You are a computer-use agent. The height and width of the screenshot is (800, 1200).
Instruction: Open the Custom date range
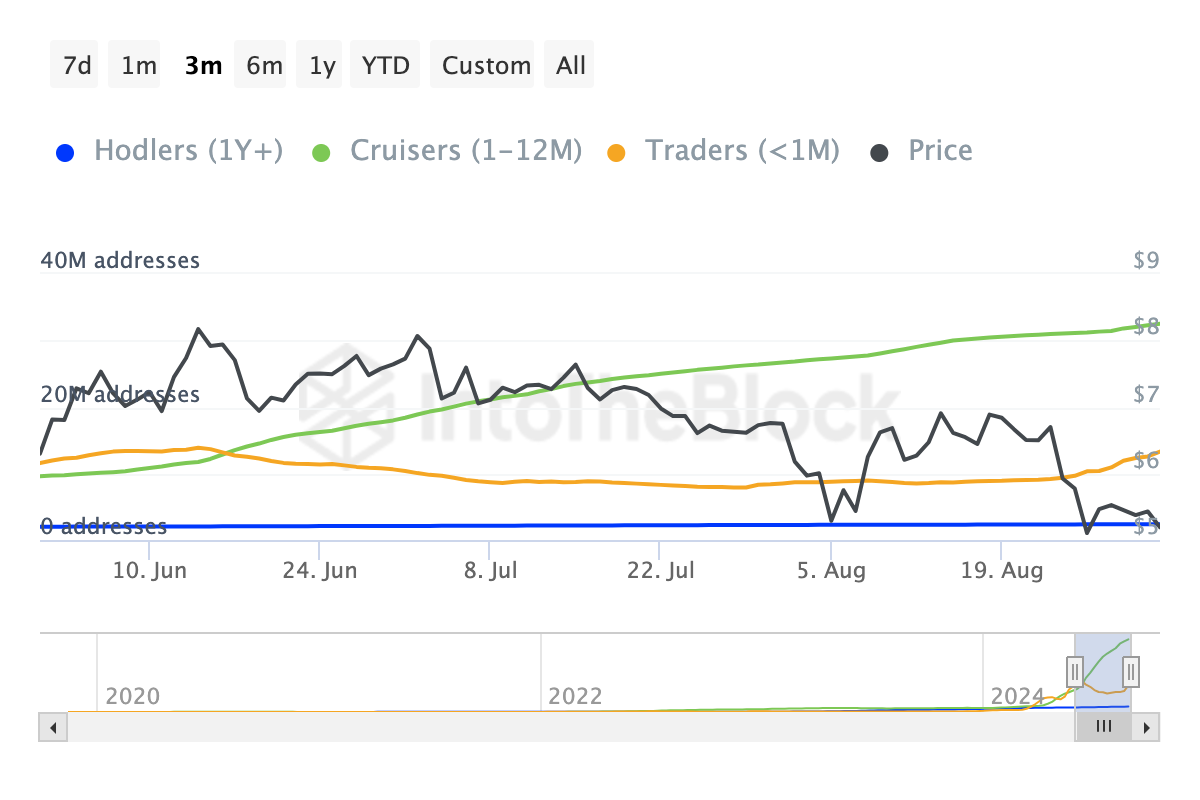487,65
